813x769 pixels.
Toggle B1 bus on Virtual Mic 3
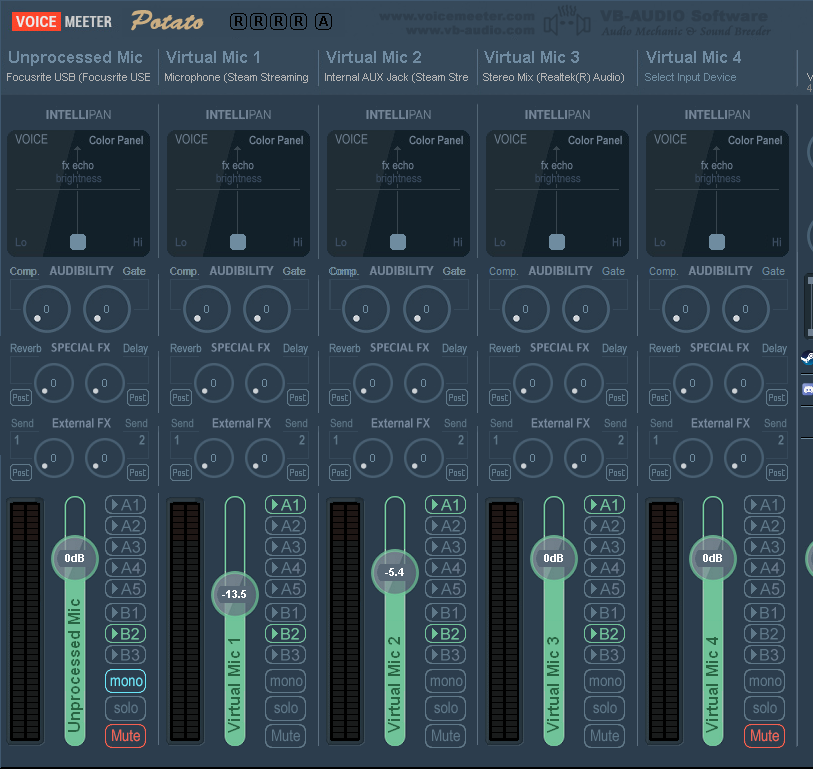point(605,613)
